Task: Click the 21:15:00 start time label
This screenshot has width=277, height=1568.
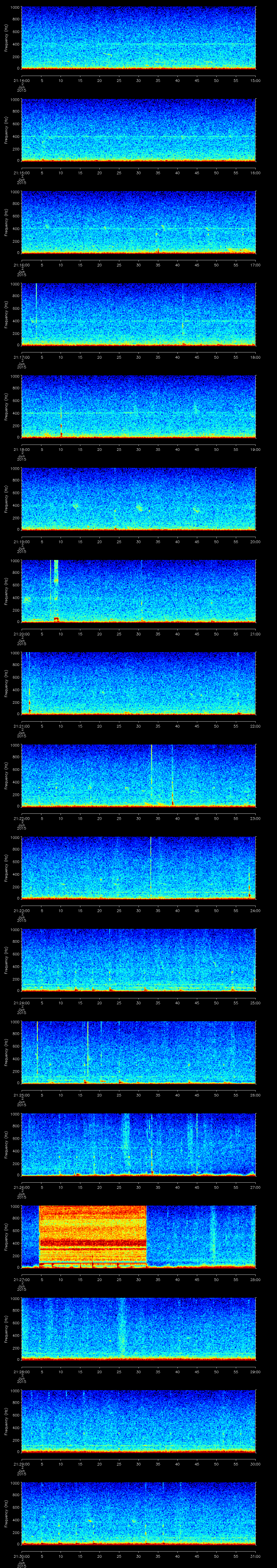Action: tap(21, 173)
